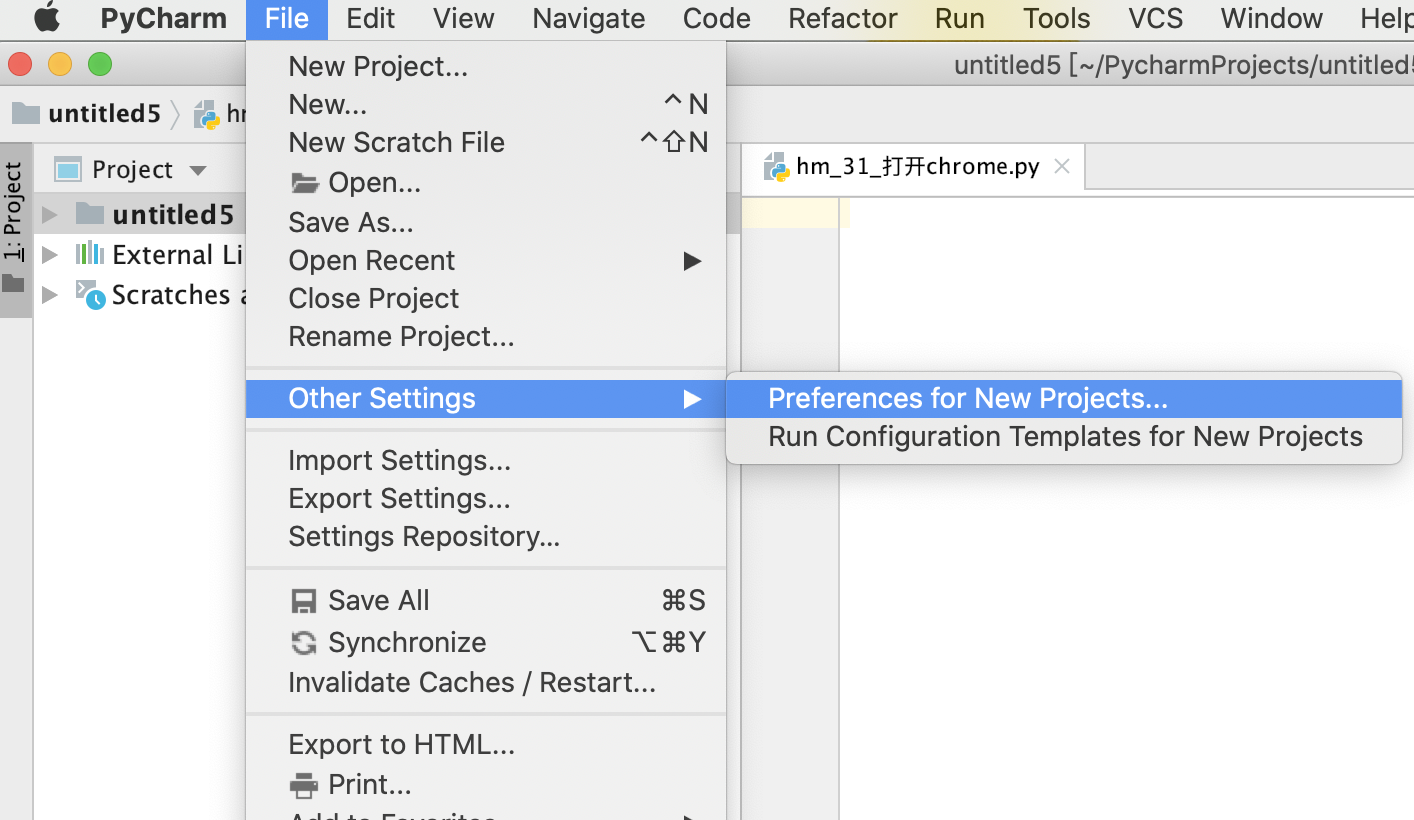
Task: Click the folder icon below Project side tab
Action: [x=13, y=284]
